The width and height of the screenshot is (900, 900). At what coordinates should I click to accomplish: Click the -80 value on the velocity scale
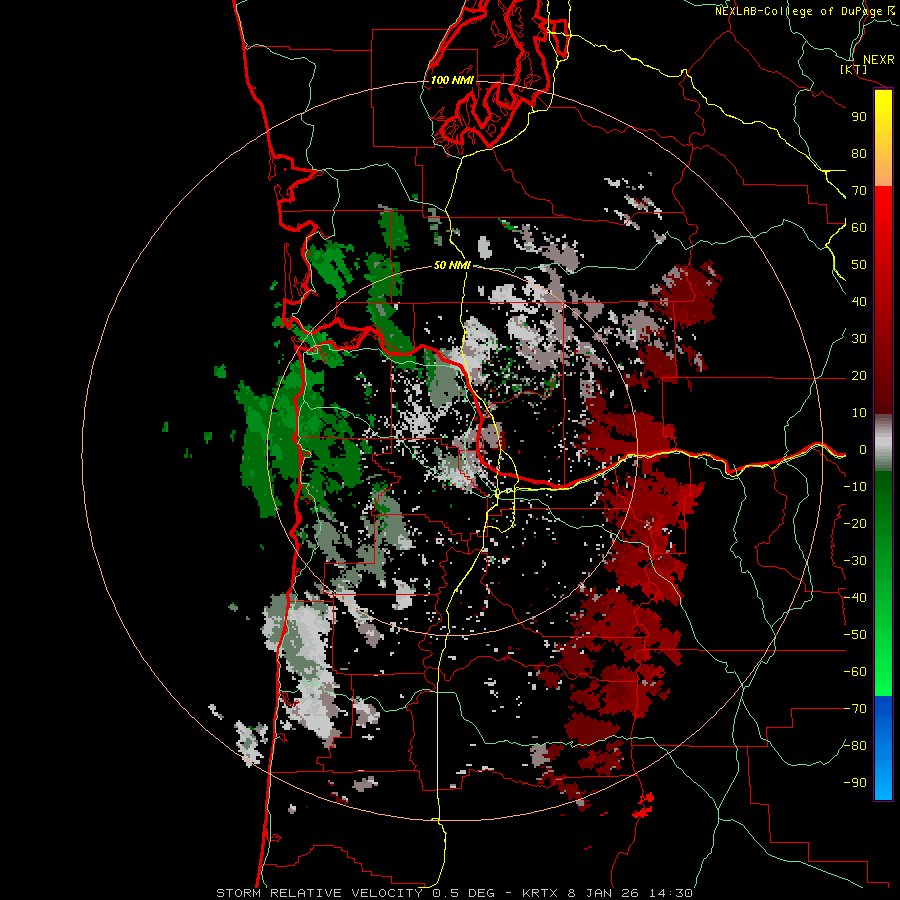click(855, 746)
